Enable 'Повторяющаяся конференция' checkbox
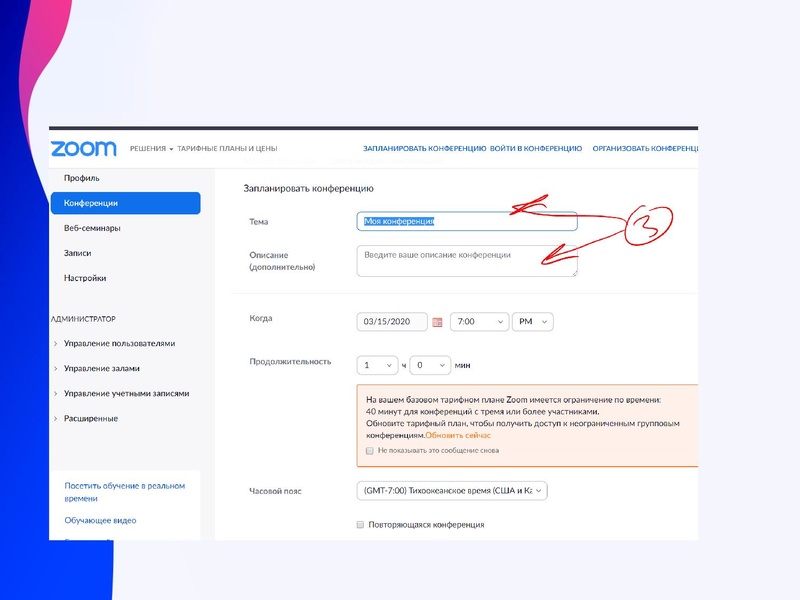This screenshot has width=800, height=600. pyautogui.click(x=360, y=525)
